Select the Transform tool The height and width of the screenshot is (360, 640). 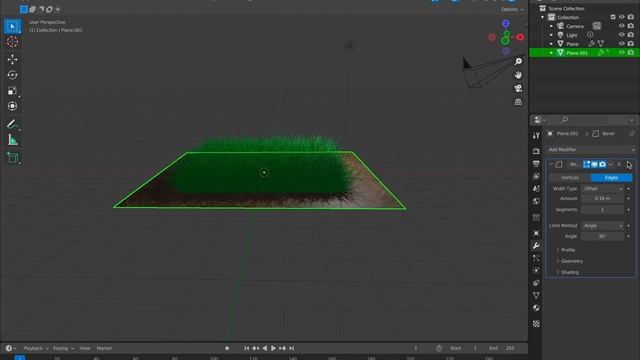coord(12,106)
